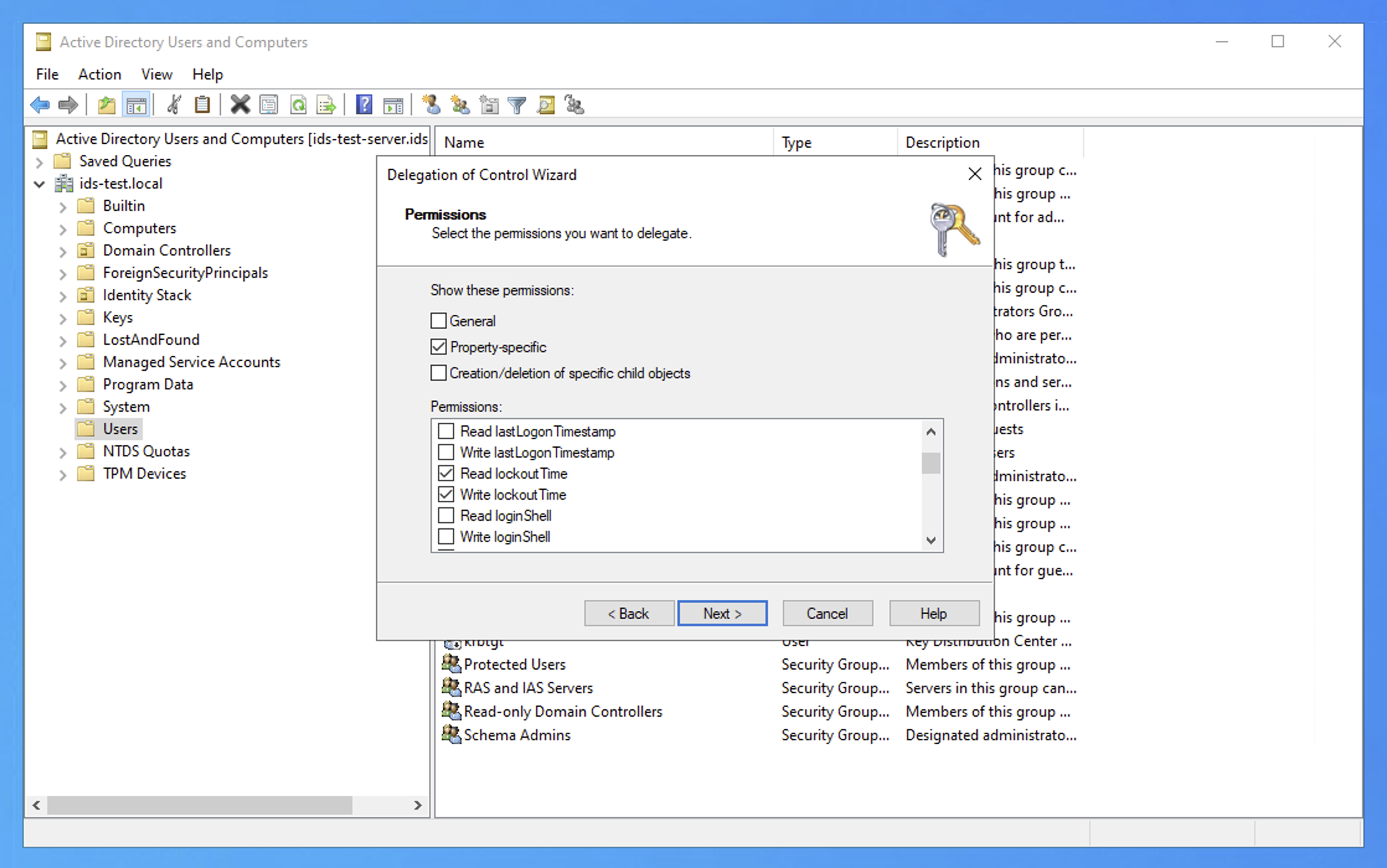Viewport: 1387px width, 868px height.
Task: Uncheck the Read lockoutTime permission
Action: coord(446,473)
